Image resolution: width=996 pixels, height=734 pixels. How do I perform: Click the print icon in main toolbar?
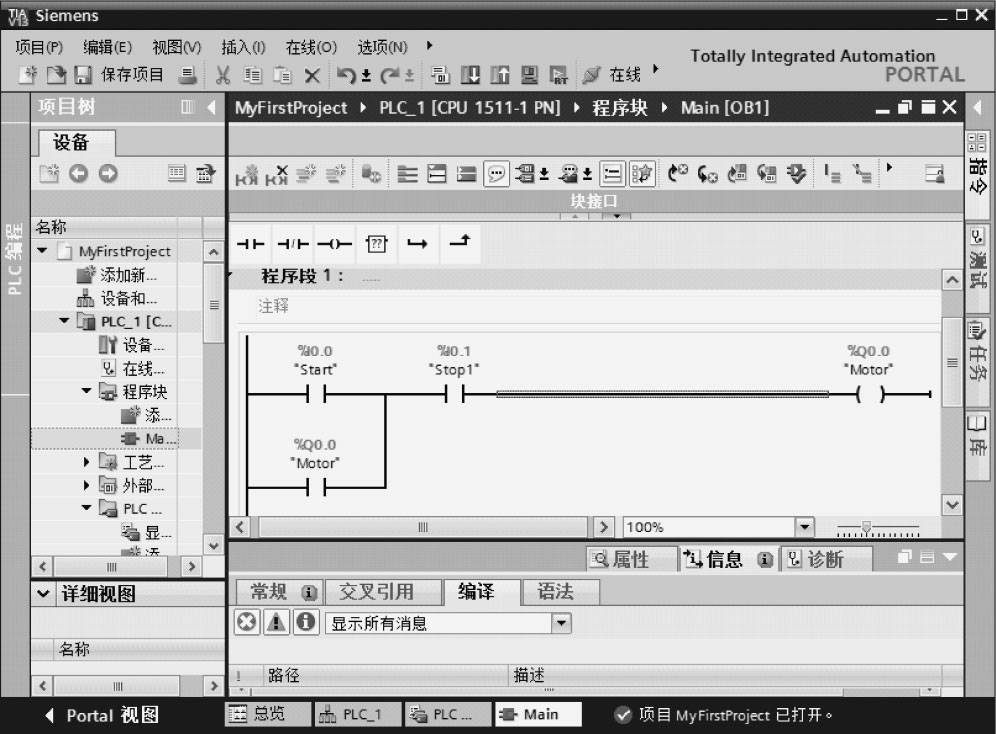click(187, 75)
